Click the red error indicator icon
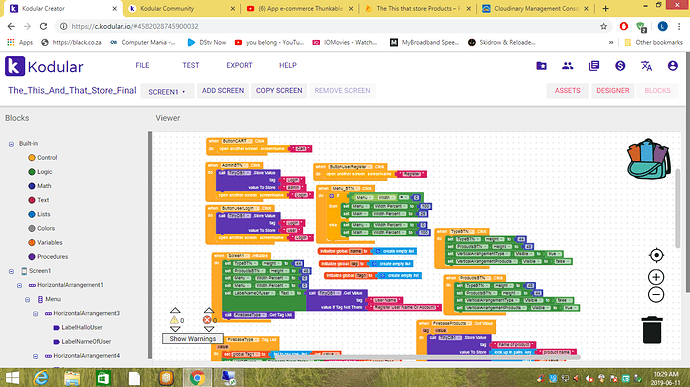 point(207,320)
